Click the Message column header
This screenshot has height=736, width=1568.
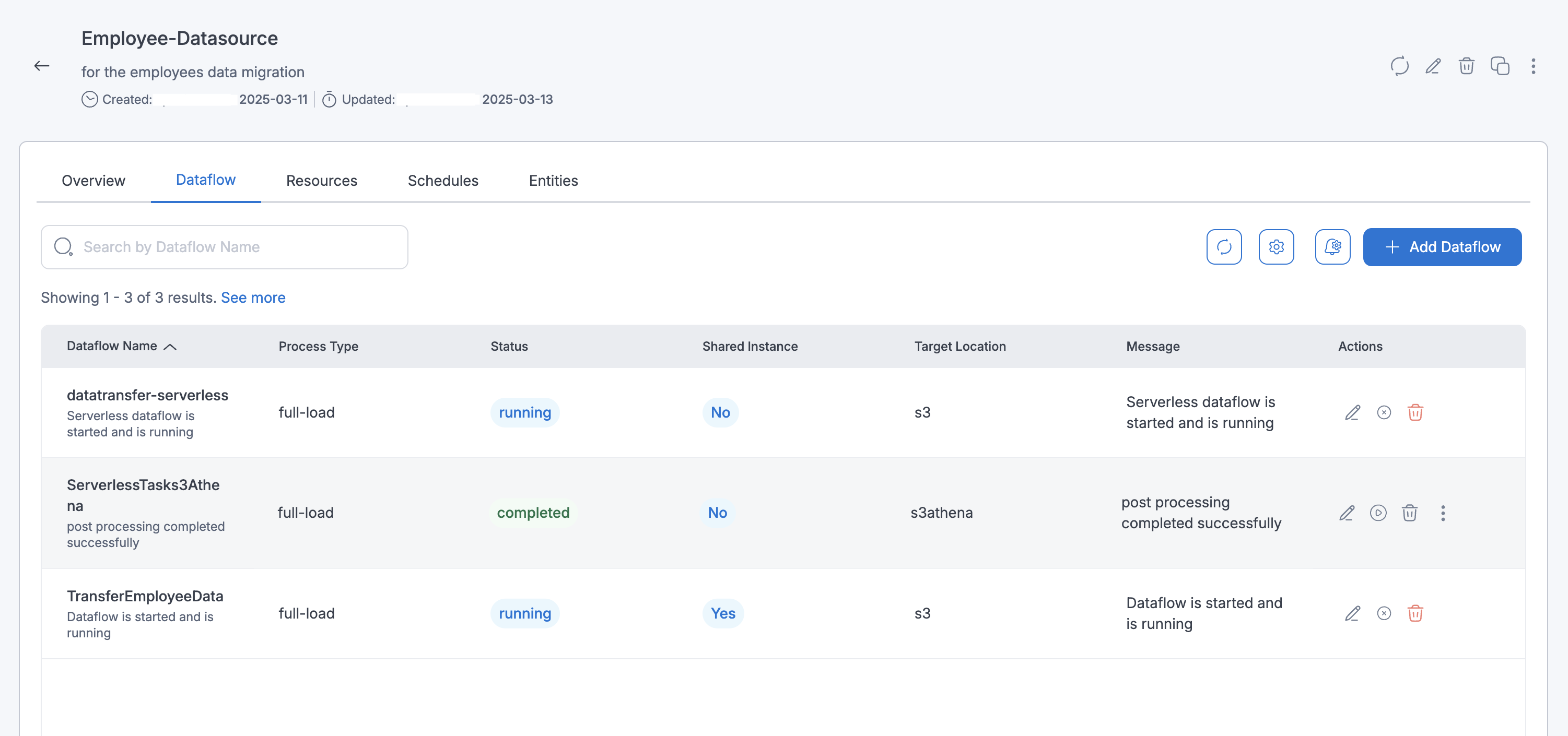pyautogui.click(x=1153, y=346)
